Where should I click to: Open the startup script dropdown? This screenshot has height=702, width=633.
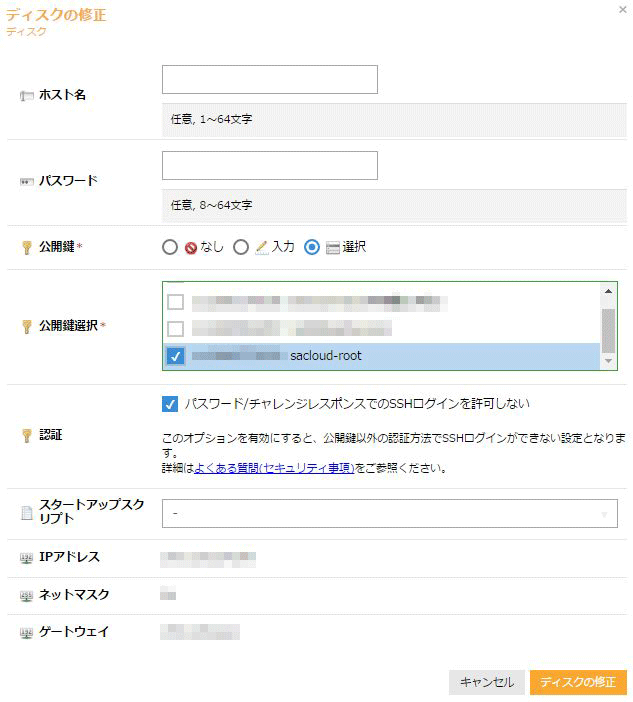tap(389, 514)
